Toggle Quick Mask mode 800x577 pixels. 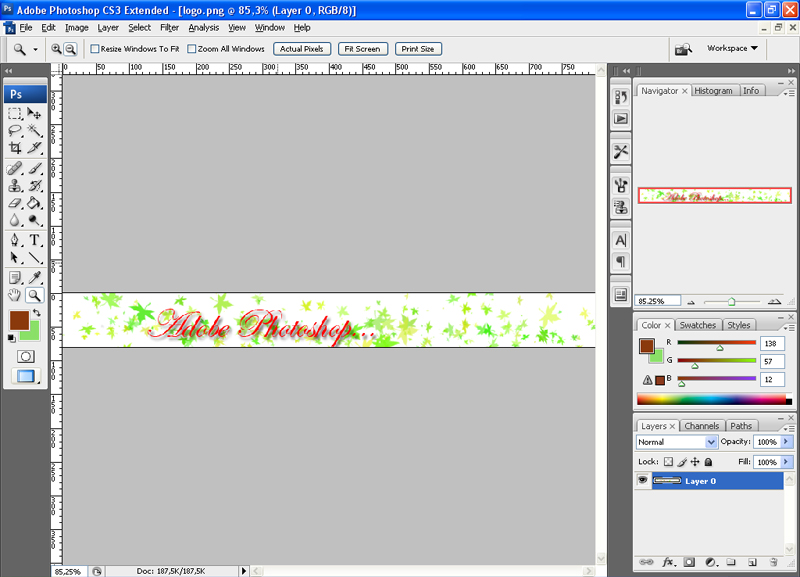click(26, 356)
